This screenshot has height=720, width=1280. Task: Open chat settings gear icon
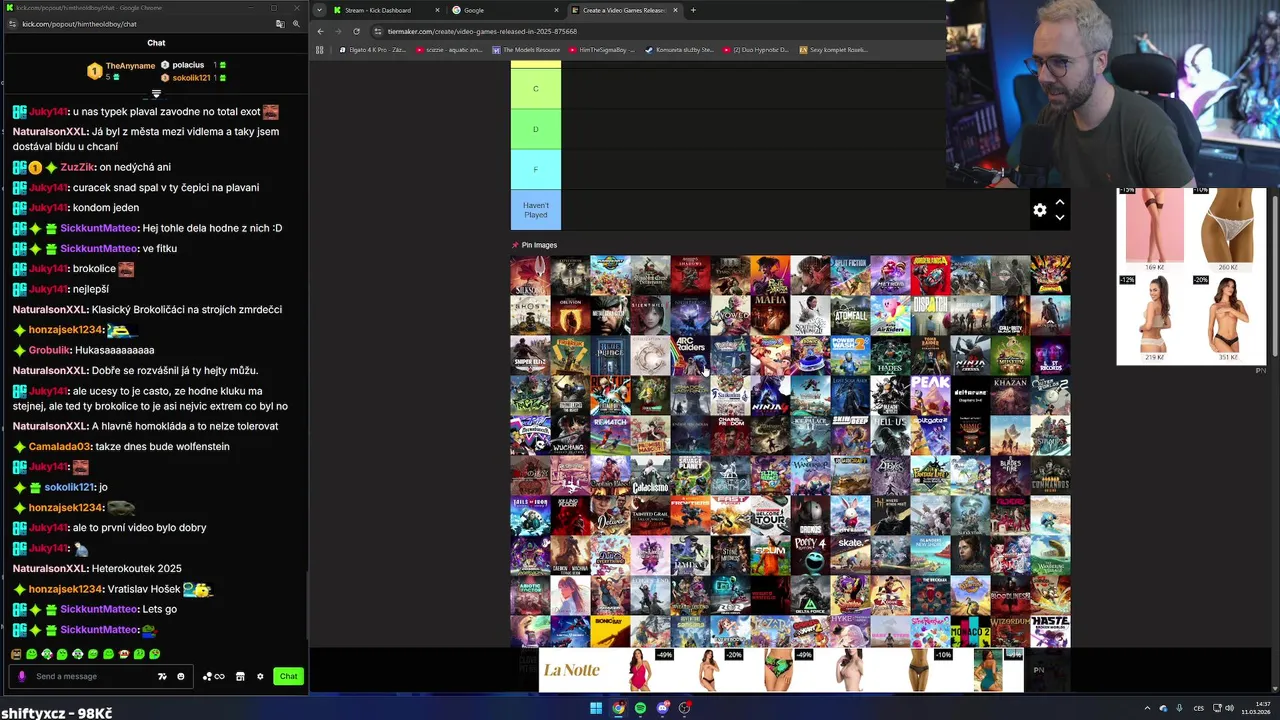(260, 676)
